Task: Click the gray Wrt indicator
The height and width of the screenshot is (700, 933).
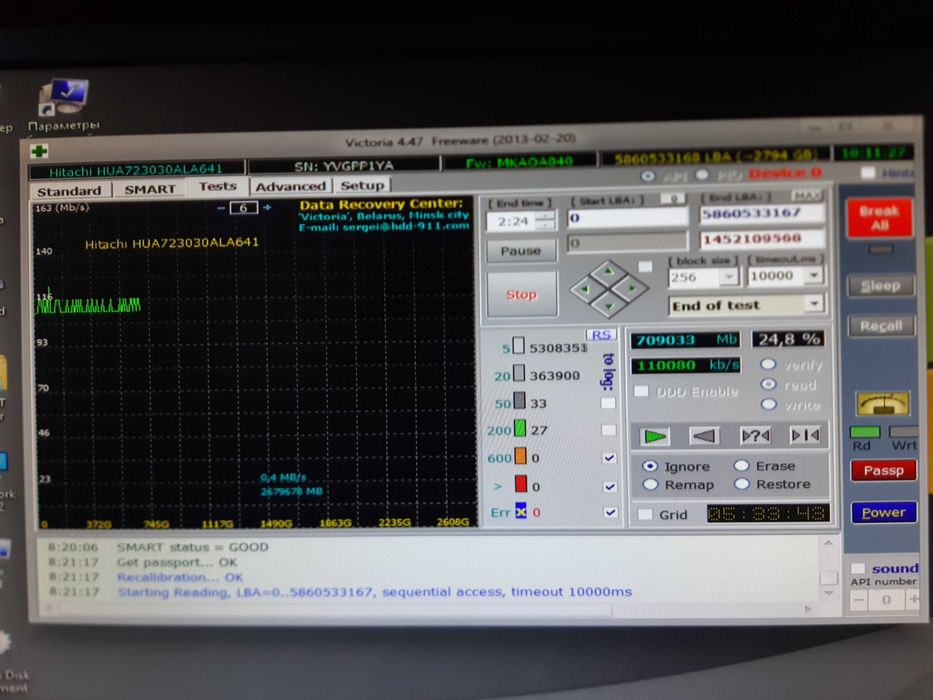Action: [x=903, y=432]
